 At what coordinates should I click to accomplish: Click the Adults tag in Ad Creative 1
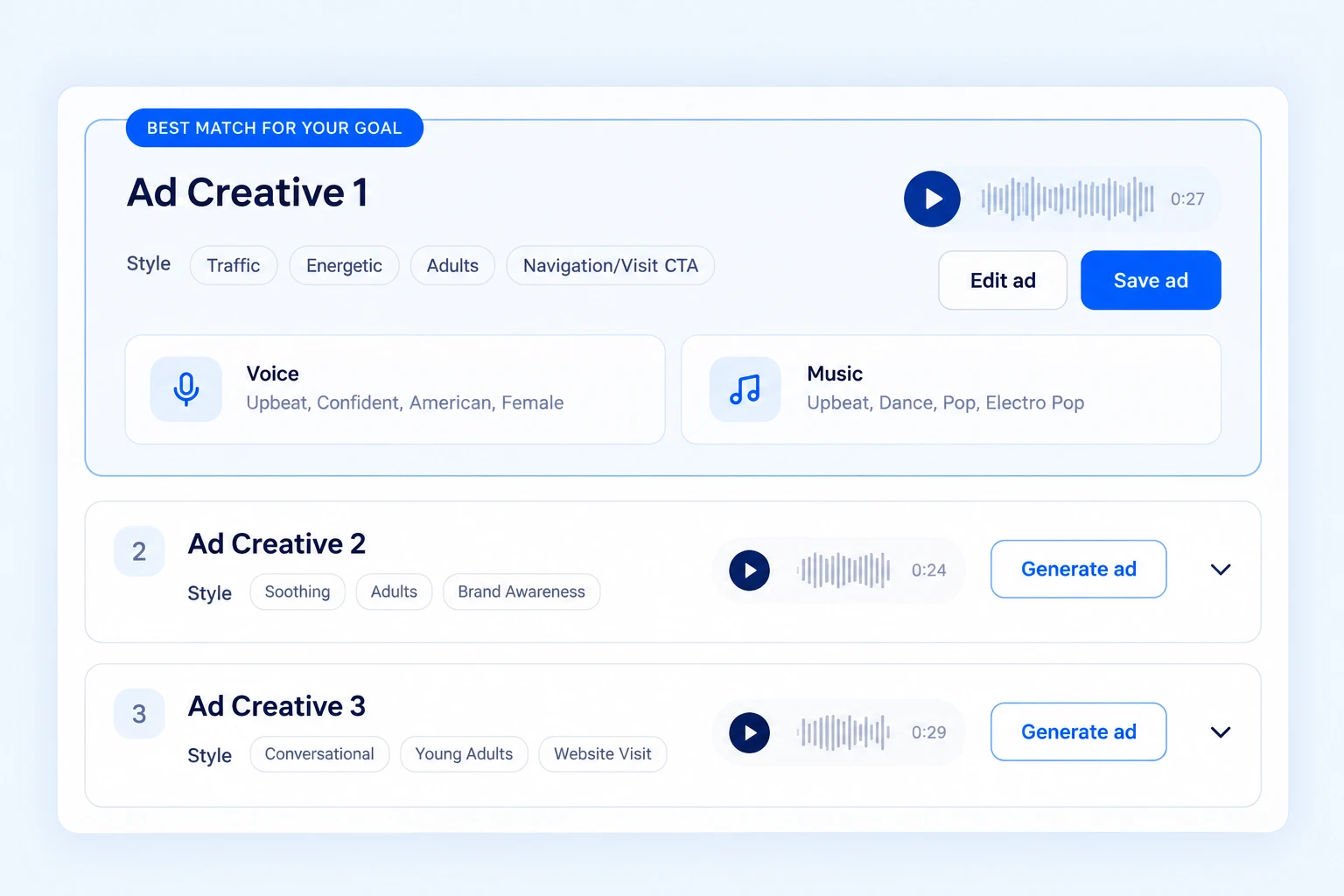(452, 265)
